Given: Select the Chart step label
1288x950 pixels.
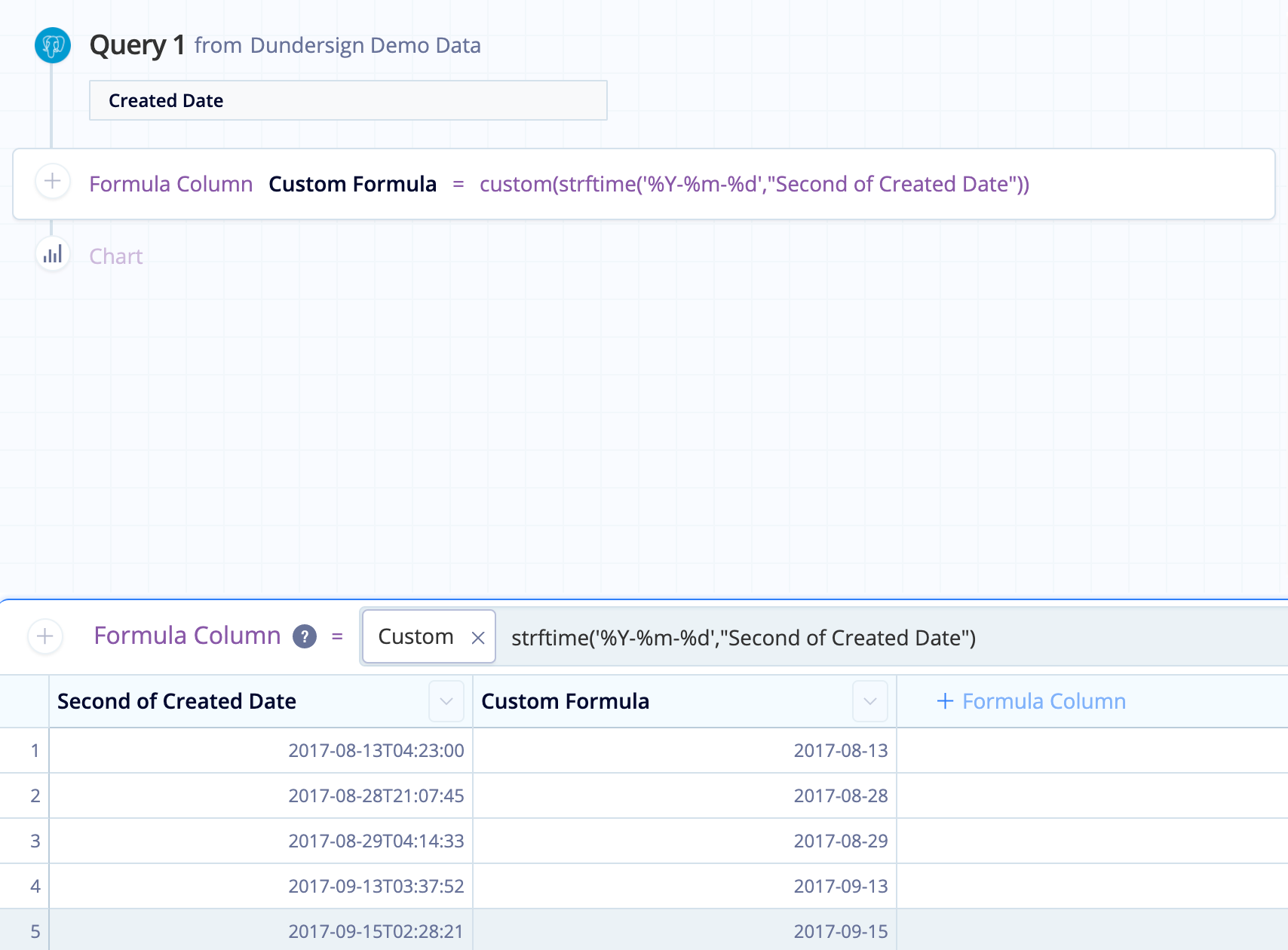Looking at the screenshot, I should (x=115, y=256).
